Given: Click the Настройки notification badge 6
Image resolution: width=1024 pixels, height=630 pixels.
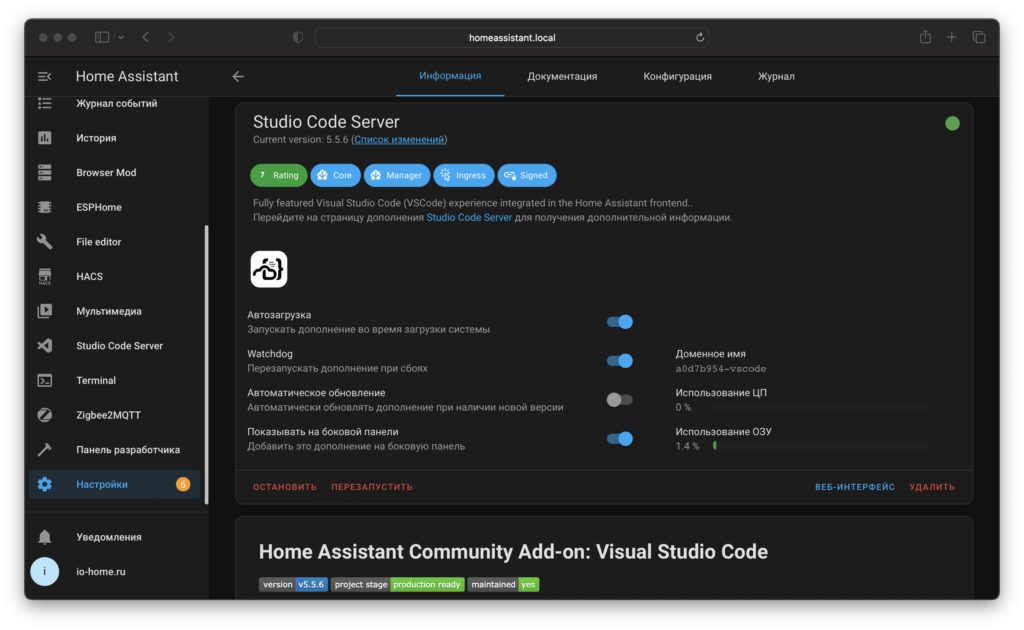Looking at the screenshot, I should pos(182,484).
